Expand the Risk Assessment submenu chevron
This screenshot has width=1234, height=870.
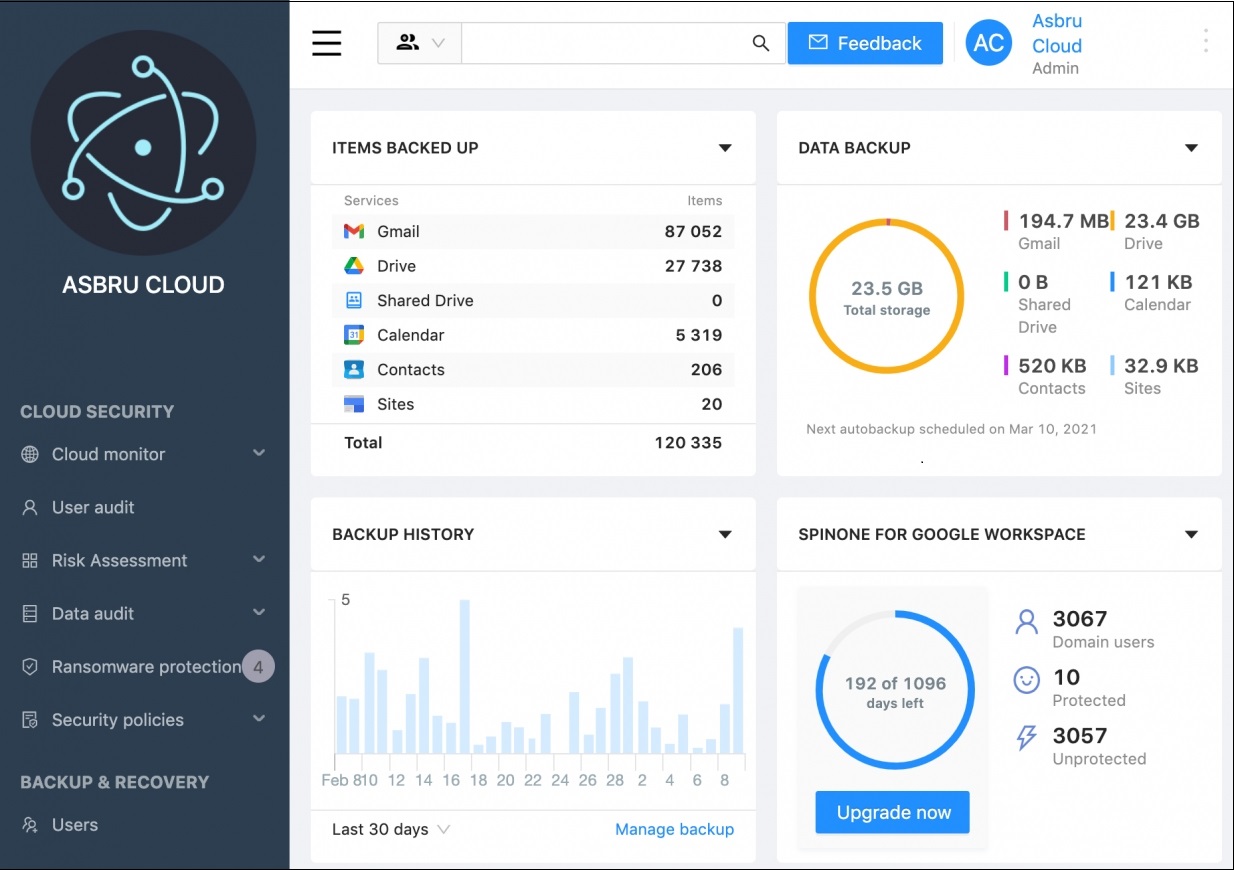(259, 559)
